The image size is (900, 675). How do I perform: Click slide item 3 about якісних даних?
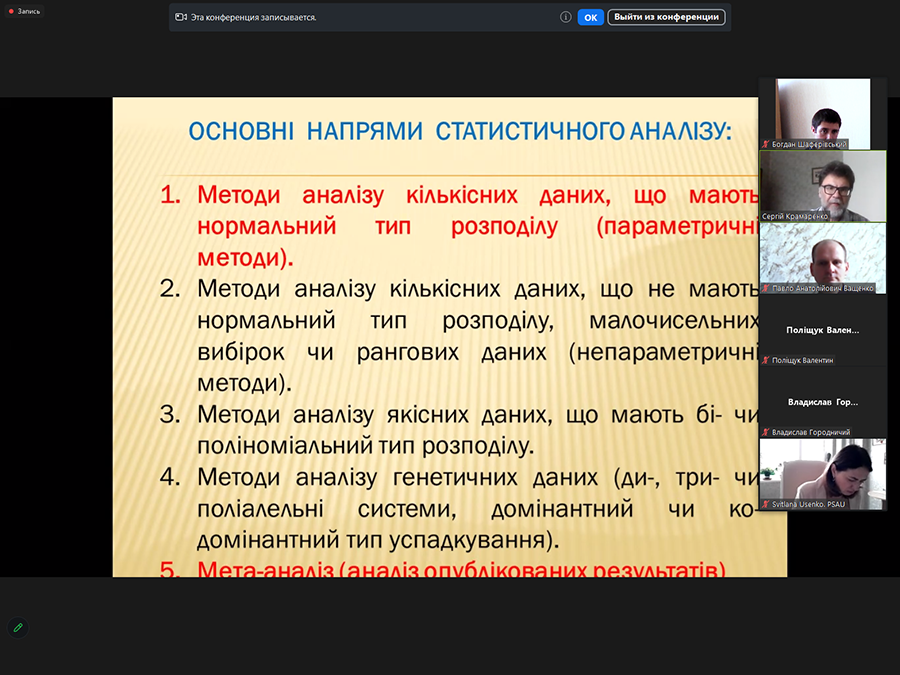click(x=459, y=430)
